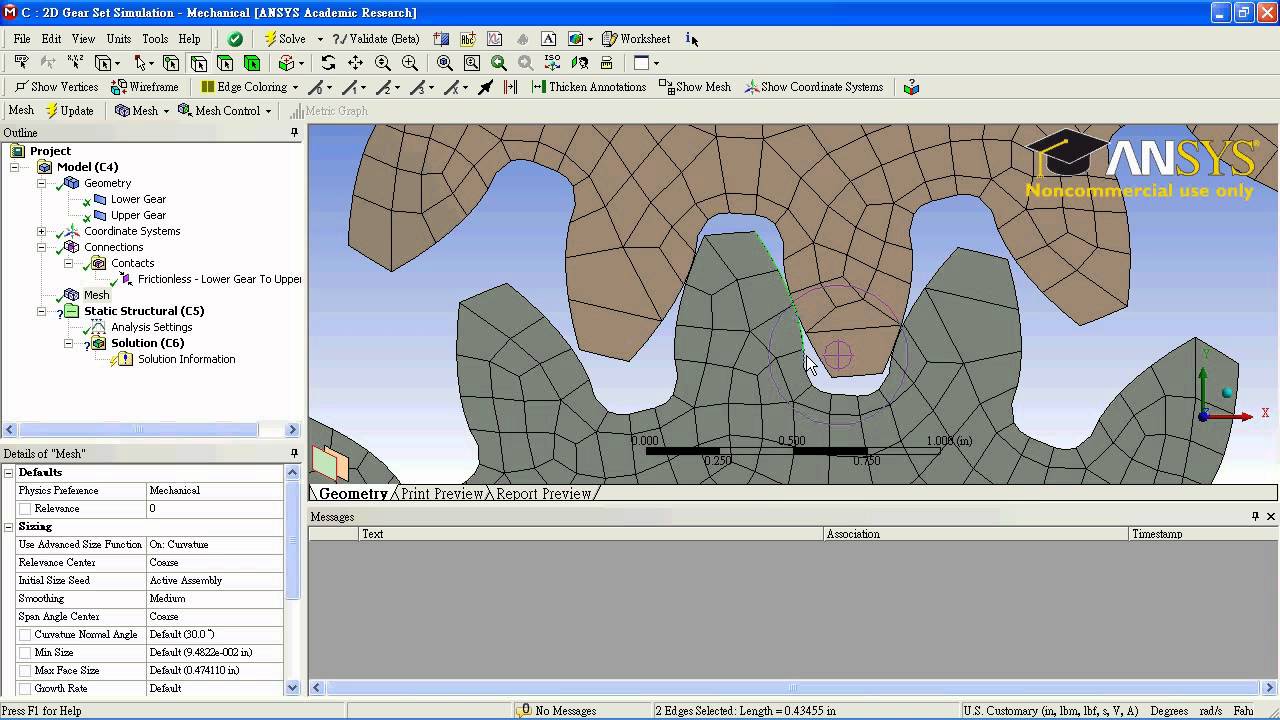Screen dimensions: 1280x720
Task: Click the Validate (Beta) button
Action: [x=376, y=39]
